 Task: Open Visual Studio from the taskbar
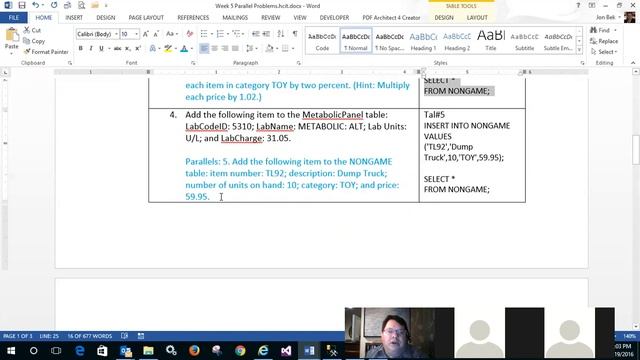coord(286,351)
